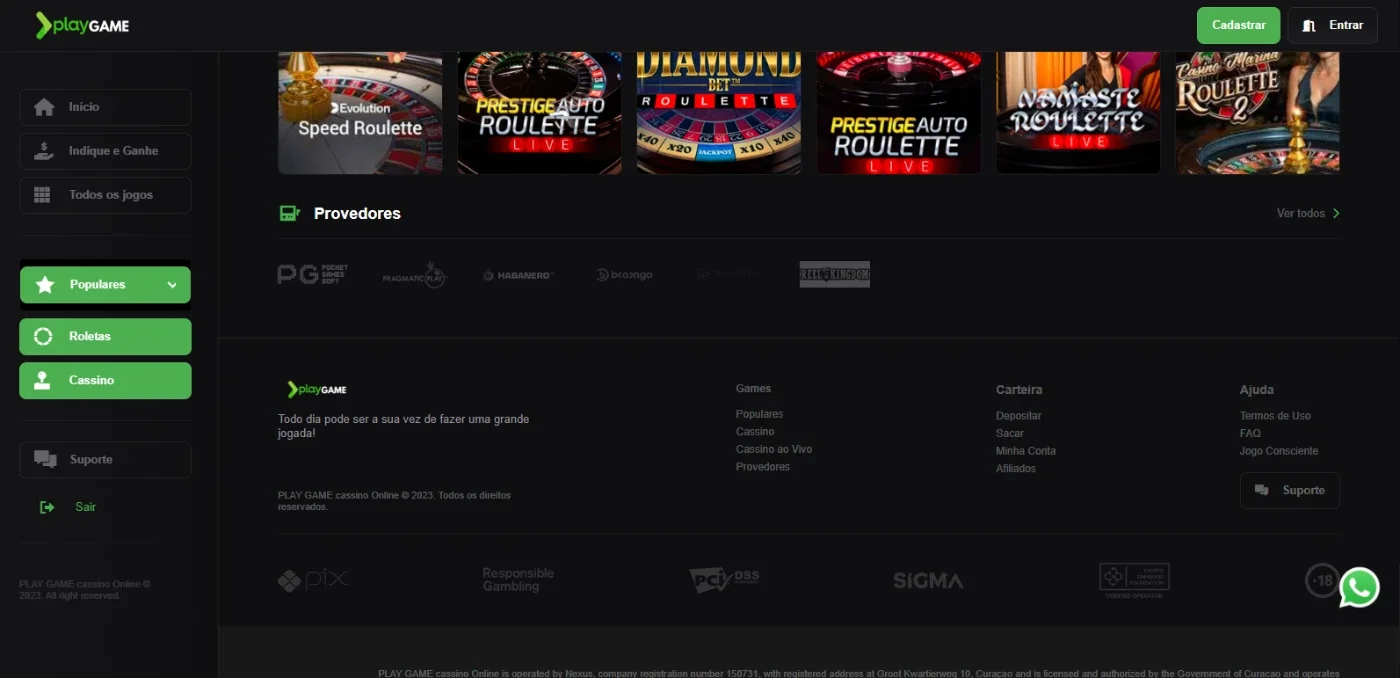
Task: Open Indique e Ganhe in the sidebar
Action: pyautogui.click(x=105, y=151)
